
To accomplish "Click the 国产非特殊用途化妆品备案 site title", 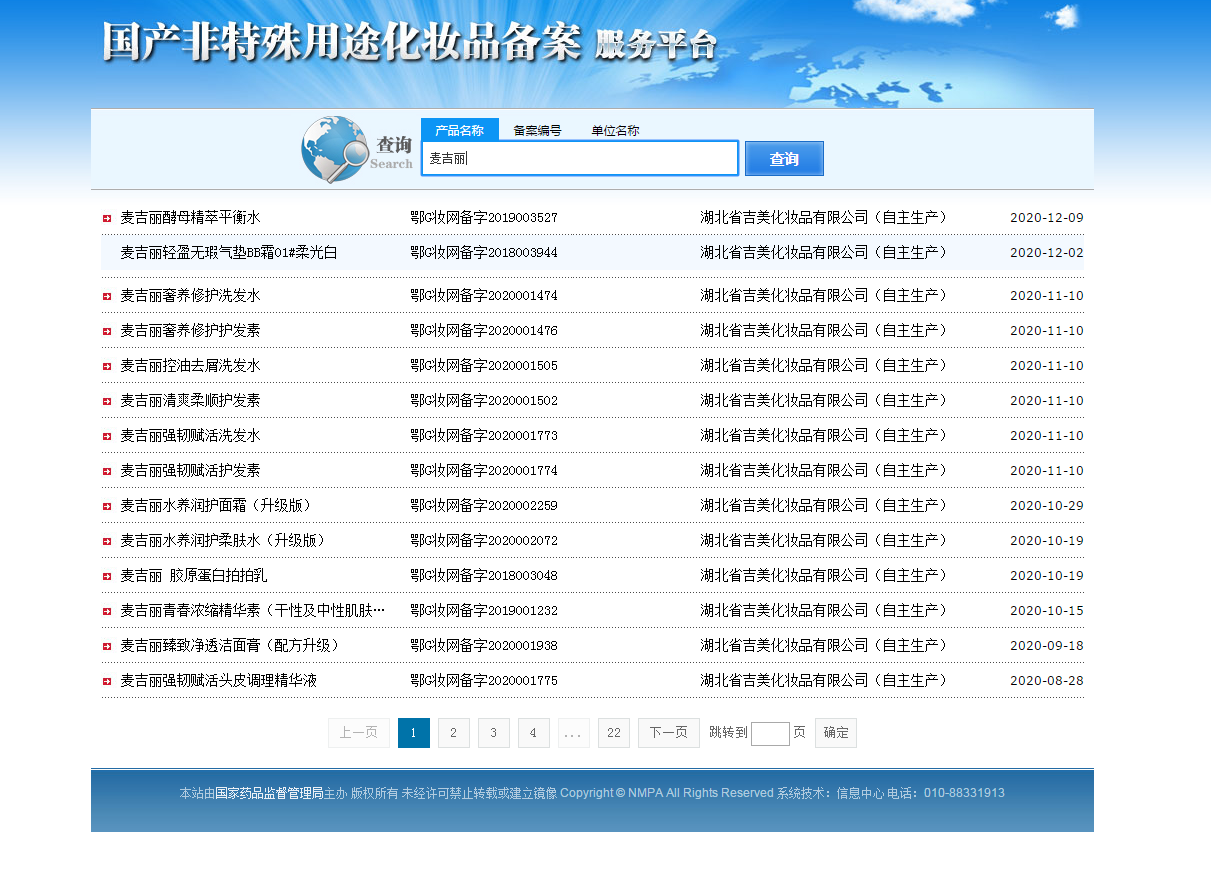I will 341,42.
